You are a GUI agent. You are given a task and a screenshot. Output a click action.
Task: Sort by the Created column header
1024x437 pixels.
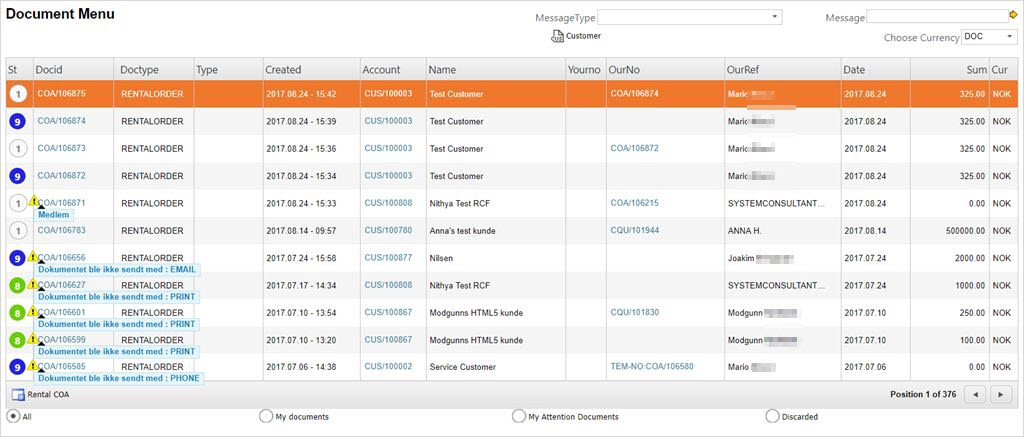coord(283,70)
